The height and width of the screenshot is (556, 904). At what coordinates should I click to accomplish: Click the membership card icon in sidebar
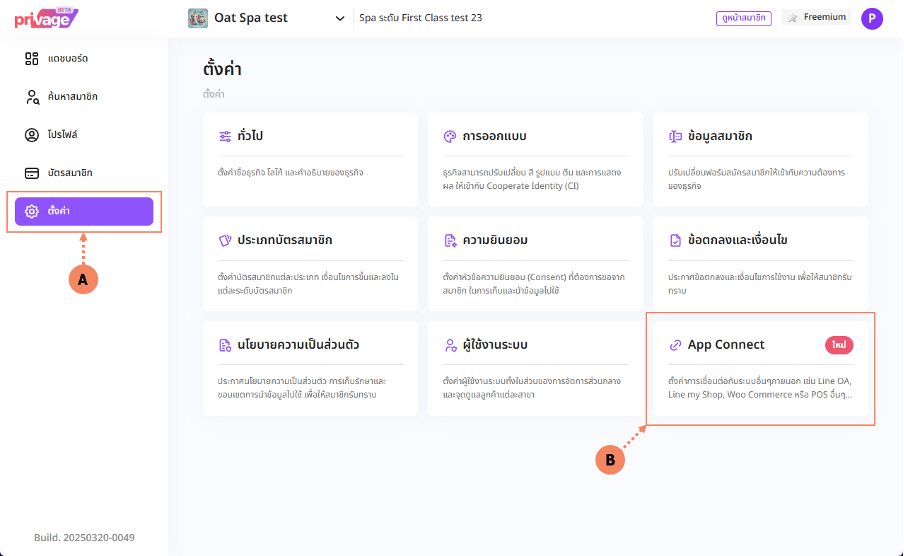point(32,172)
